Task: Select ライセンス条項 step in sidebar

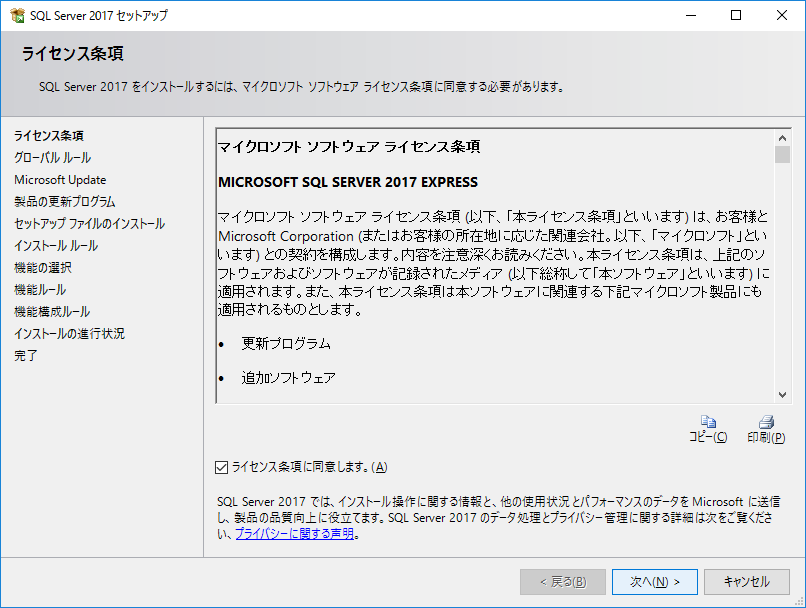Action: (49, 136)
